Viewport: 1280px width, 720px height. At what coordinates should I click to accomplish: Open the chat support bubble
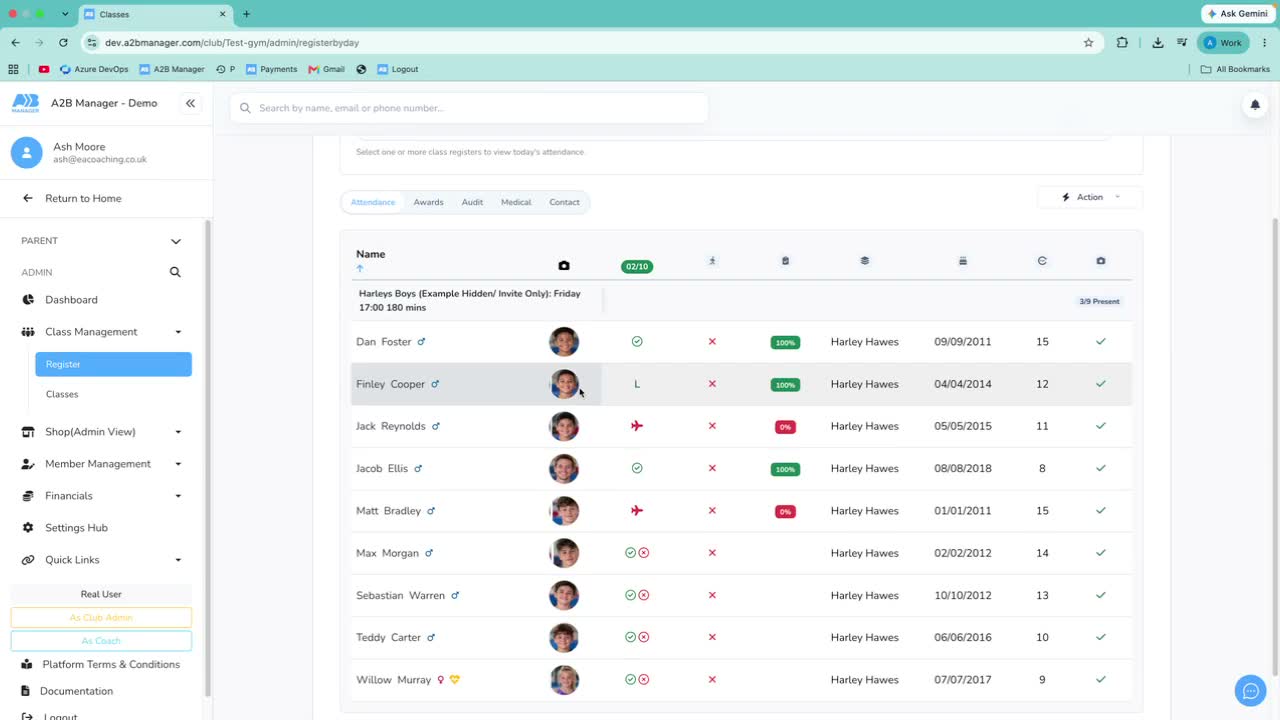(x=1250, y=690)
